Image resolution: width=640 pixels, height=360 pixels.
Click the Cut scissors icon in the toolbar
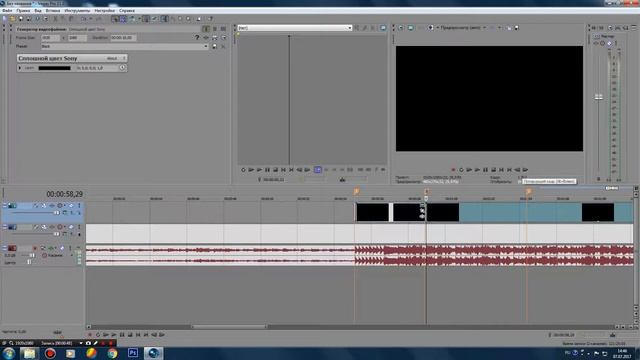[56, 19]
